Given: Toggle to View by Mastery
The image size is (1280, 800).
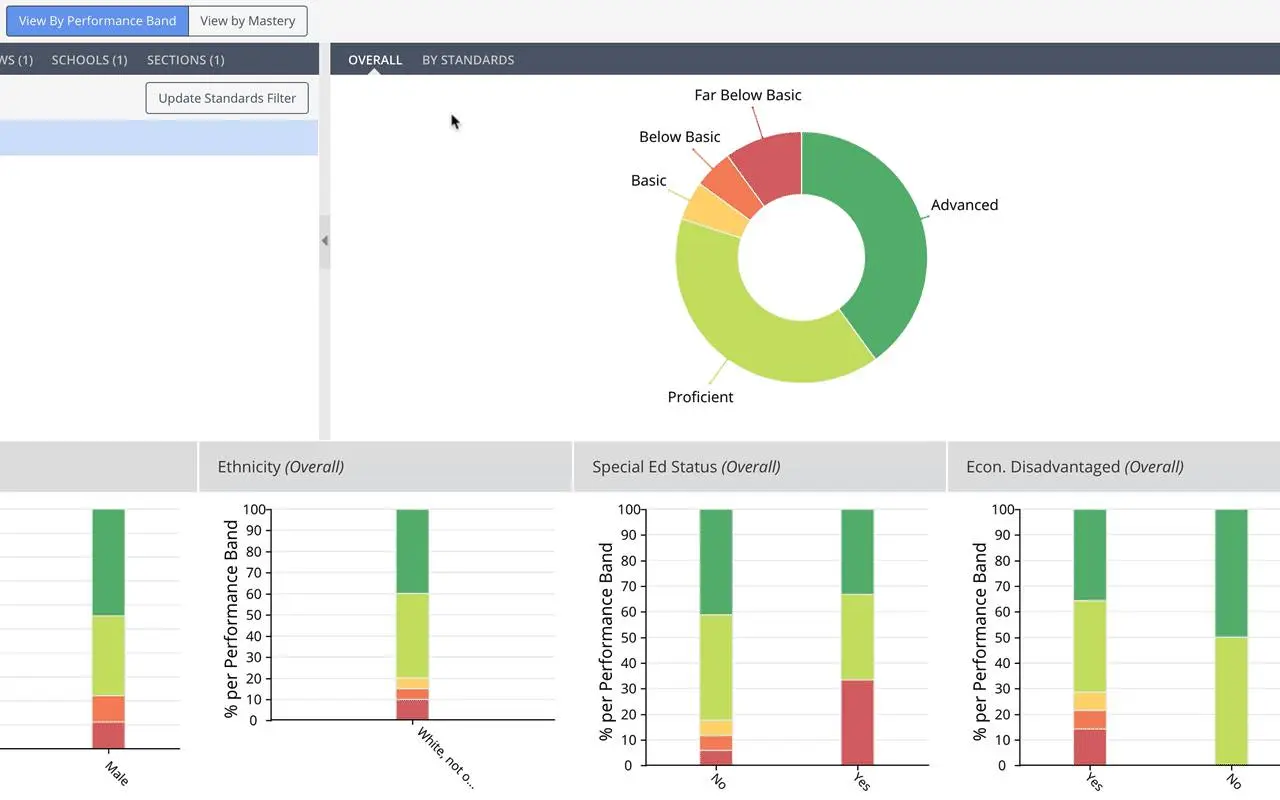Looking at the screenshot, I should tap(247, 21).
